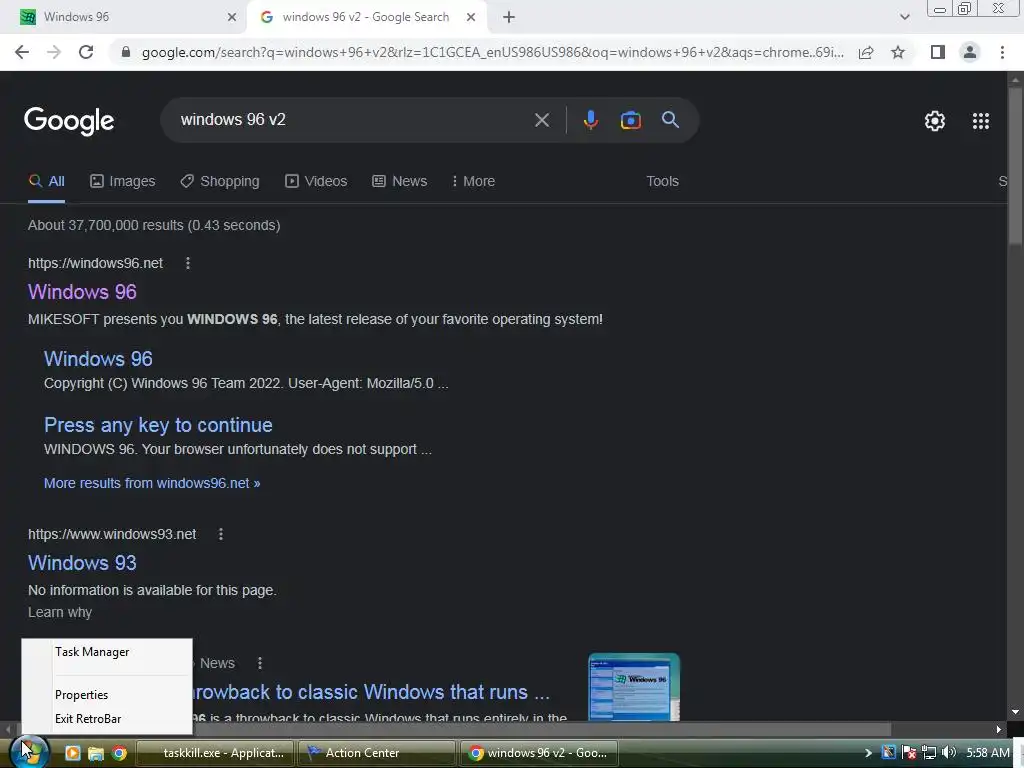The width and height of the screenshot is (1024, 768).
Task: Open the volume speaker tray icon
Action: [x=949, y=753]
